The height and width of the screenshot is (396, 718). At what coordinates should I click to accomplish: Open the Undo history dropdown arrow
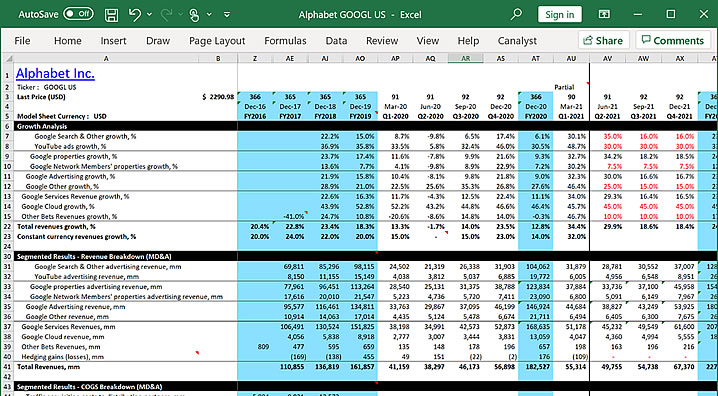[x=149, y=15]
